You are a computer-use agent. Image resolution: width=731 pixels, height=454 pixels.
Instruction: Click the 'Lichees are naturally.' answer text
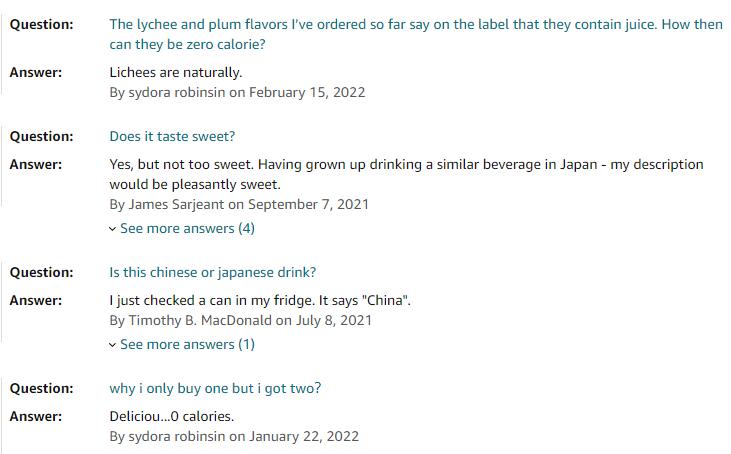176,72
